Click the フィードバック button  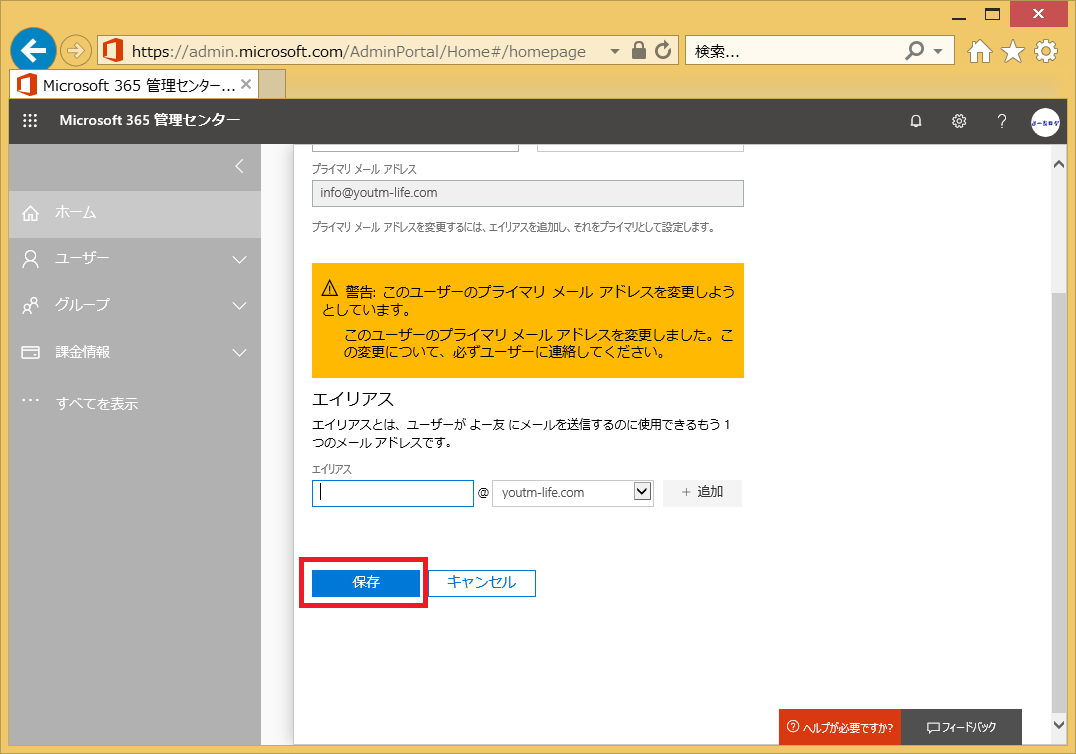coord(961,727)
